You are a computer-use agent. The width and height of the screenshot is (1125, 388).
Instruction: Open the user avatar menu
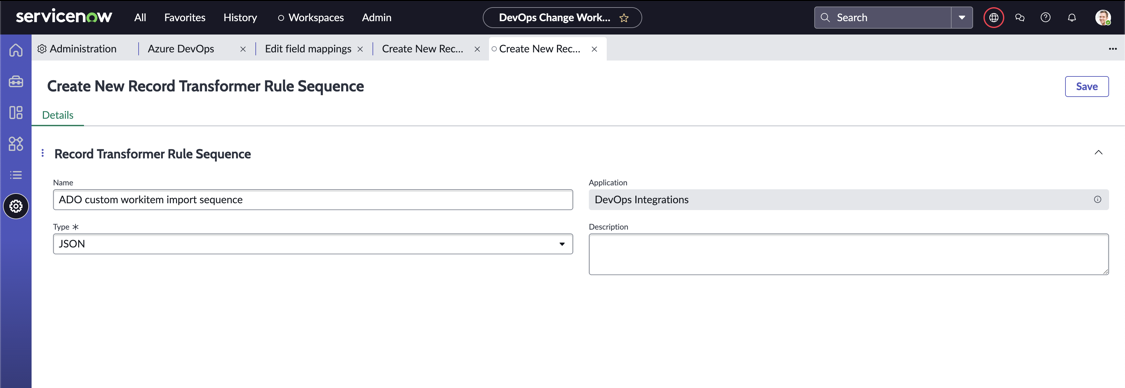point(1103,17)
